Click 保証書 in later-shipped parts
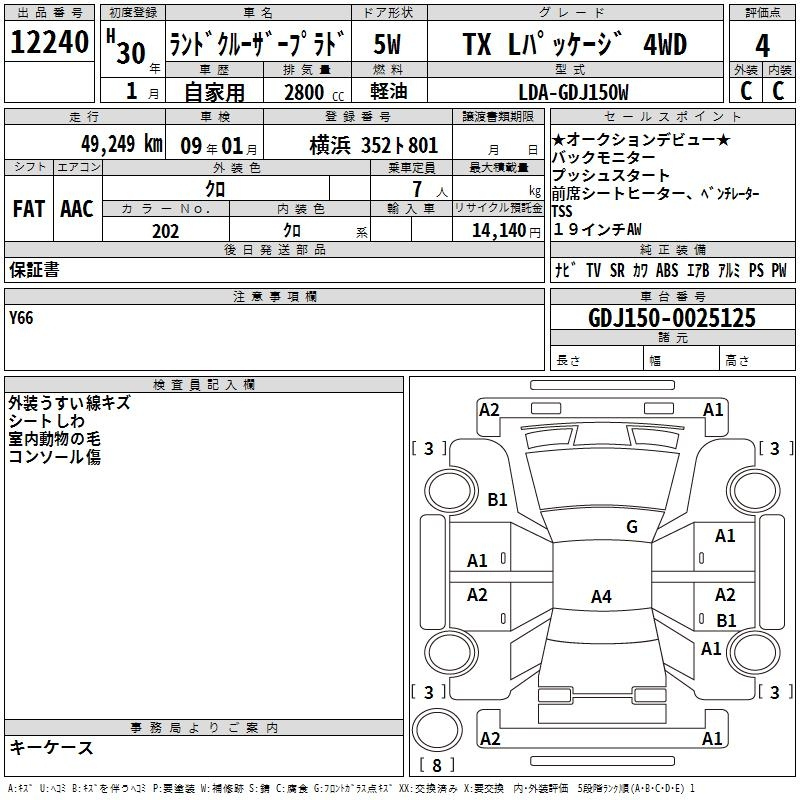This screenshot has width=800, height=800. [34, 269]
